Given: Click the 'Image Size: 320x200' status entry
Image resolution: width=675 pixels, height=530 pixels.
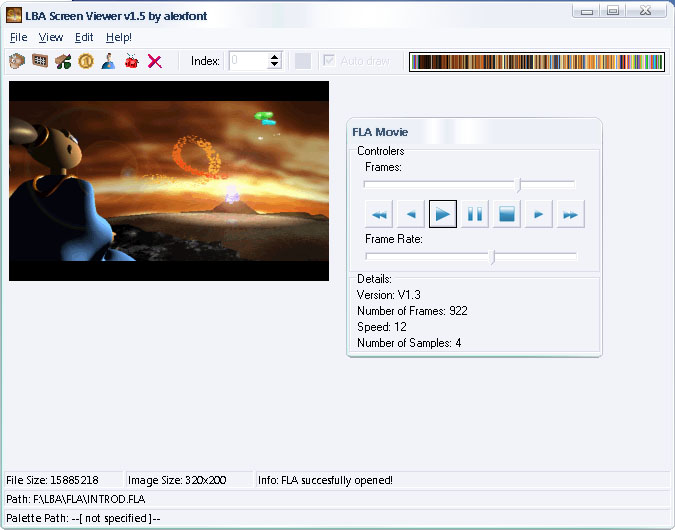Looking at the screenshot, I should click(189, 480).
